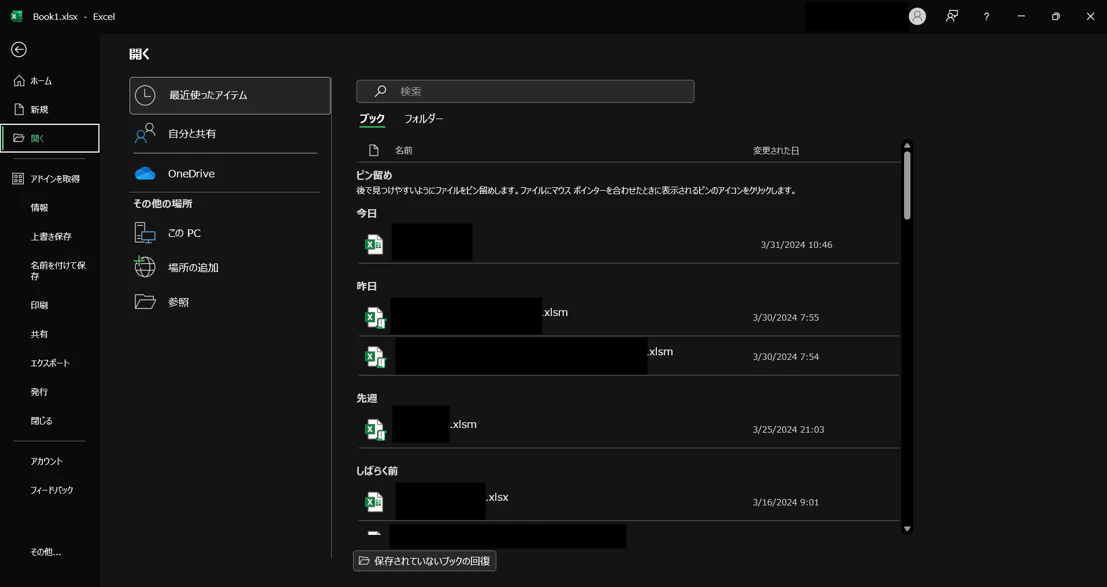This screenshot has height=587, width=1107.
Task: Open the 共有 option
Action: (x=40, y=334)
